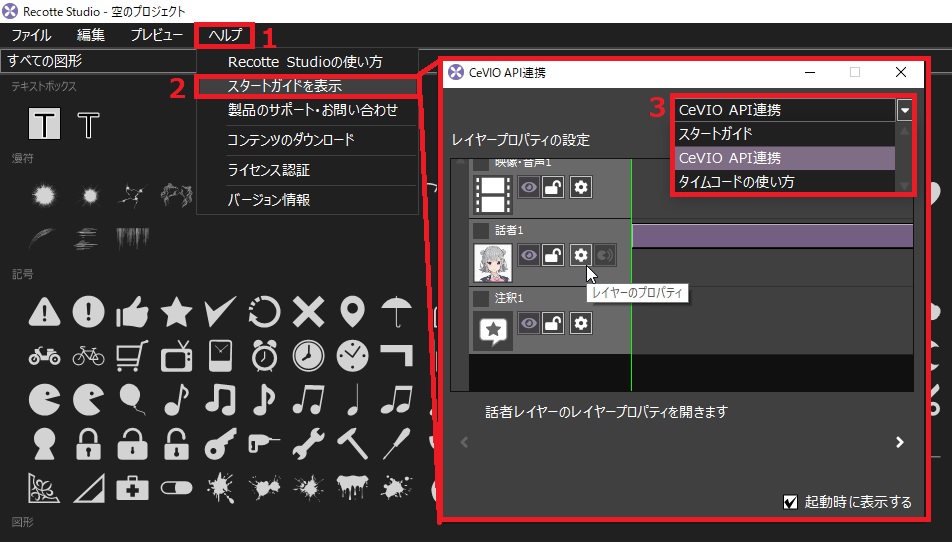The image size is (952, 542).
Task: Click コンテンツのダウンロード menu item
Action: coord(290,140)
